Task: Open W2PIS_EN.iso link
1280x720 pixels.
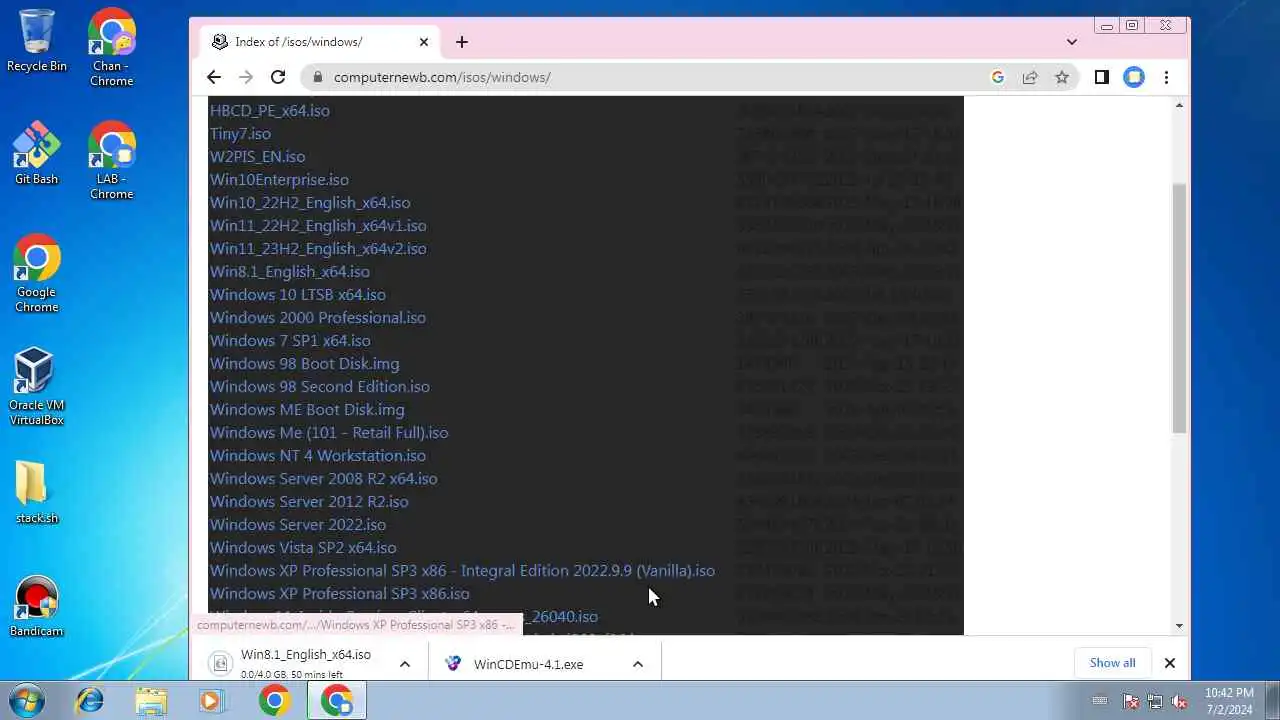Action: [x=258, y=156]
